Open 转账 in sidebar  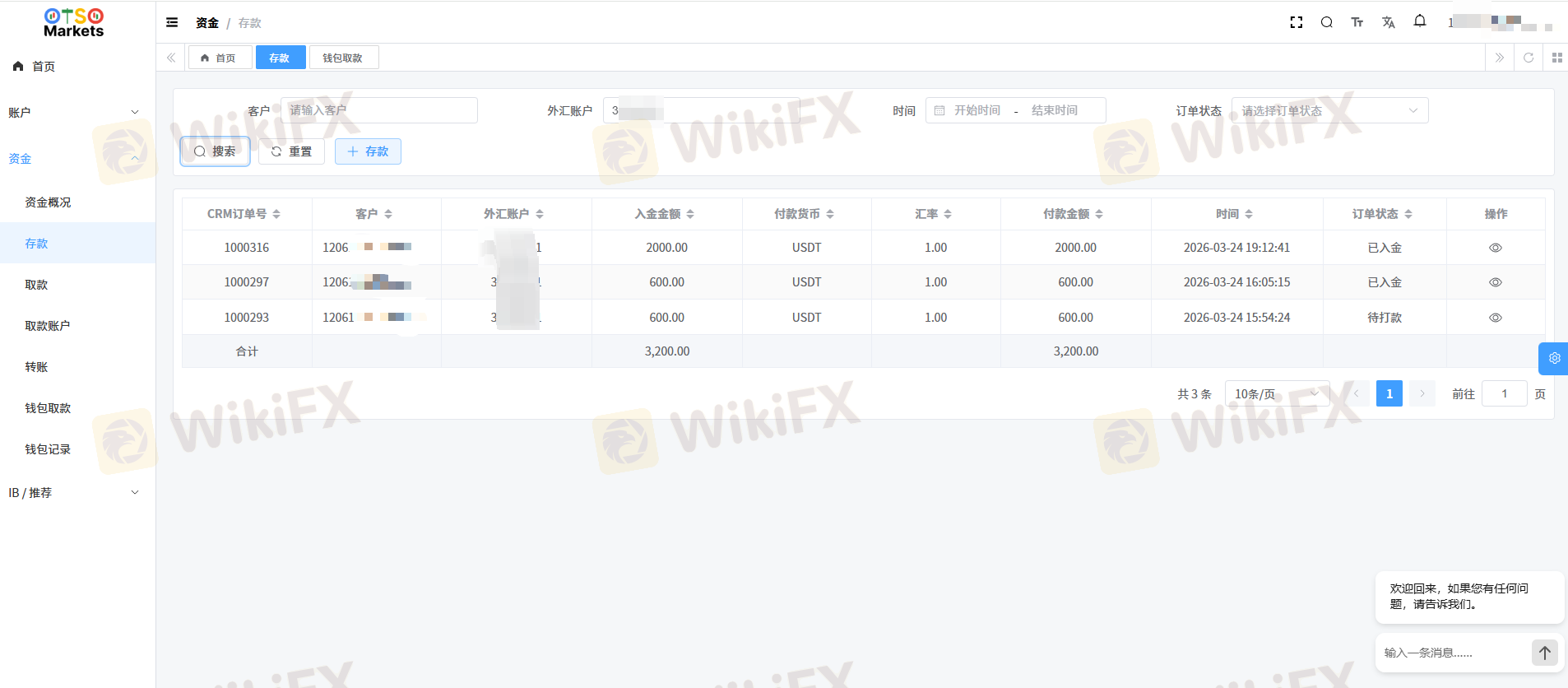coord(77,367)
